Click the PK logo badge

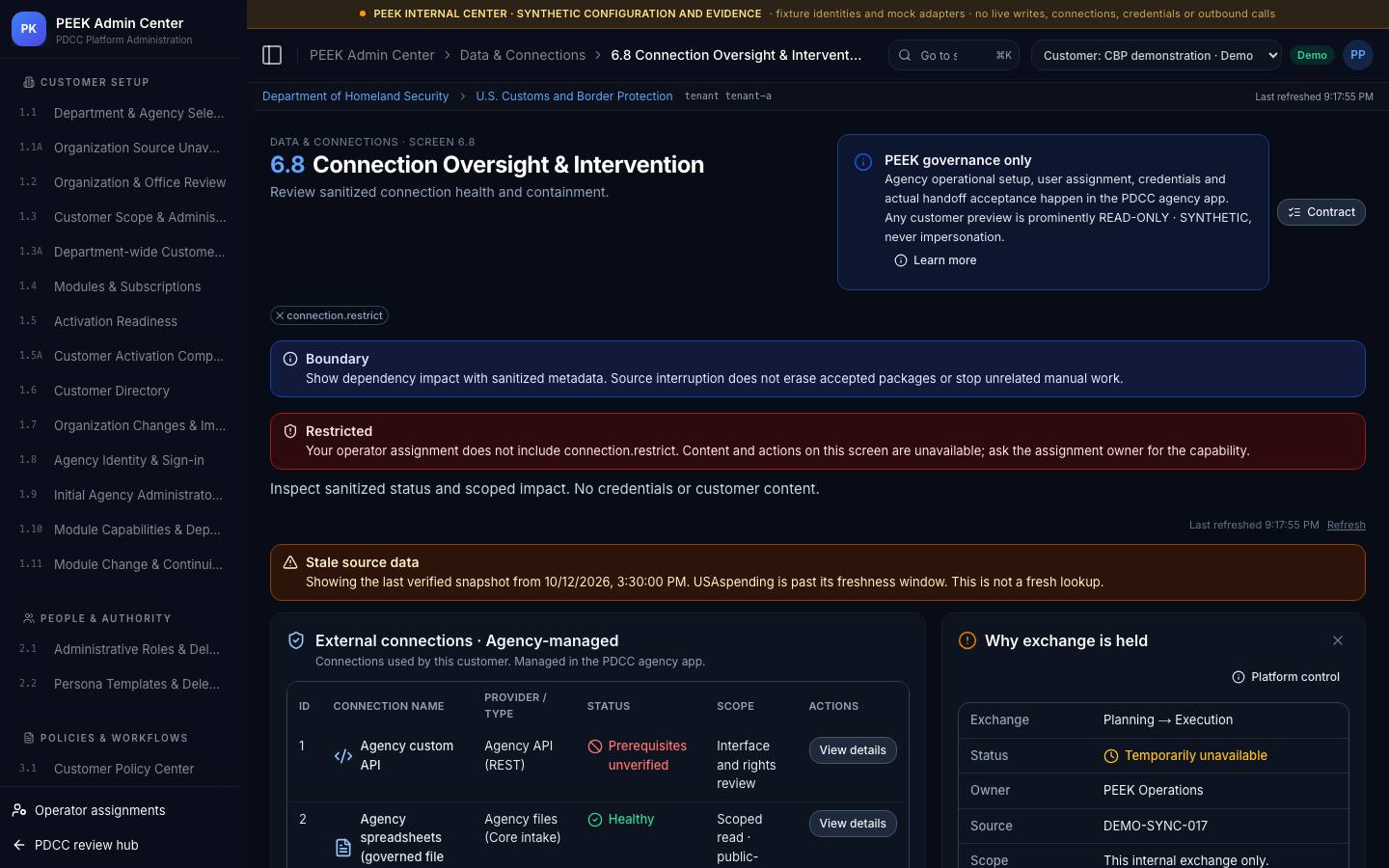tap(28, 29)
